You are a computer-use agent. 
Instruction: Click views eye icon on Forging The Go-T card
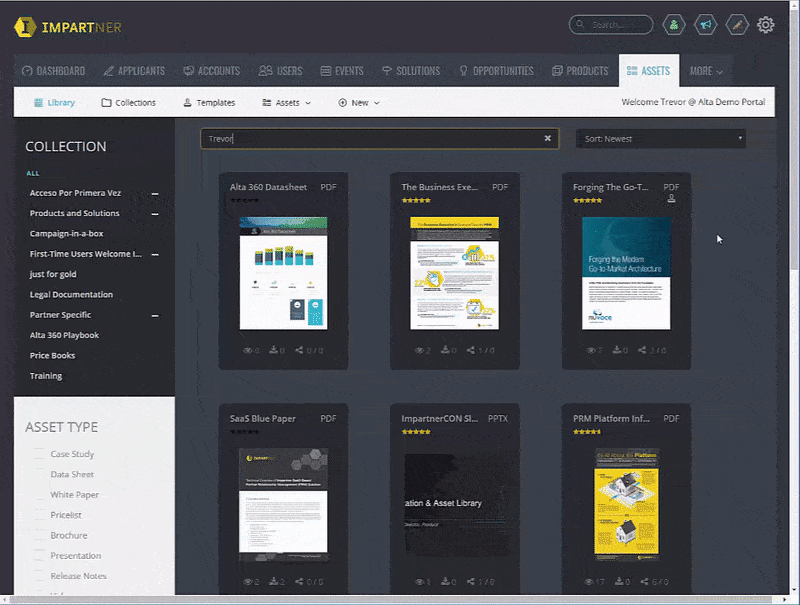pos(591,350)
